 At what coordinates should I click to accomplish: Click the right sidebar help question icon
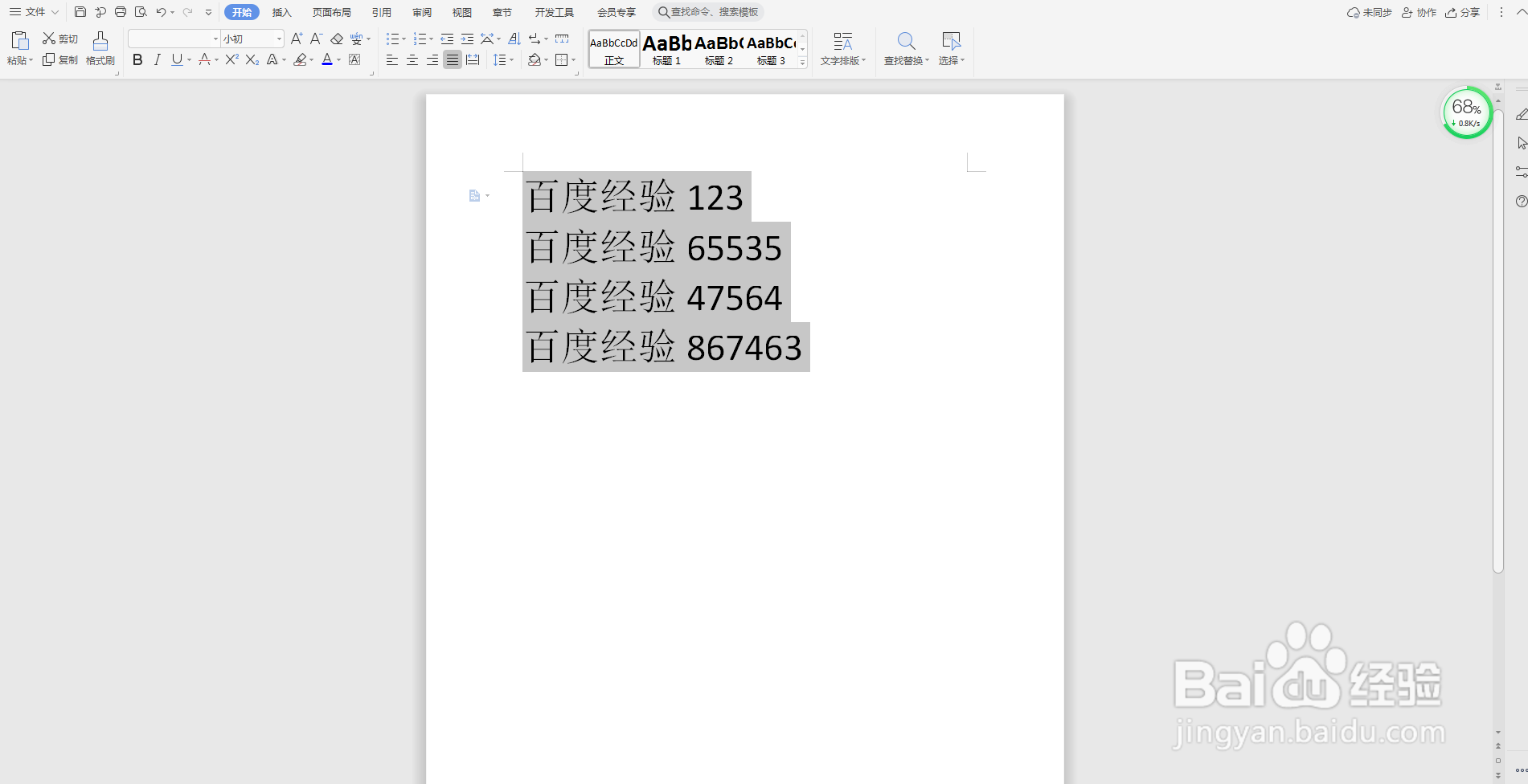(x=1521, y=202)
